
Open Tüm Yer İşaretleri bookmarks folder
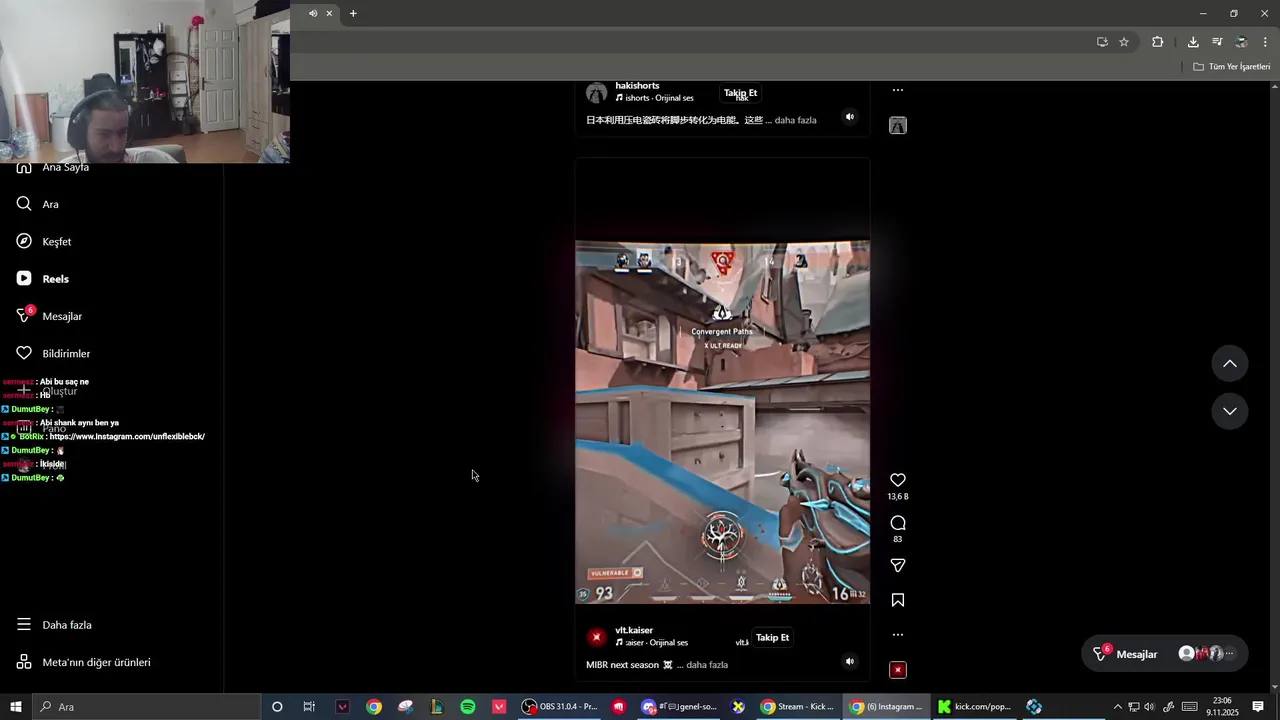click(1232, 67)
